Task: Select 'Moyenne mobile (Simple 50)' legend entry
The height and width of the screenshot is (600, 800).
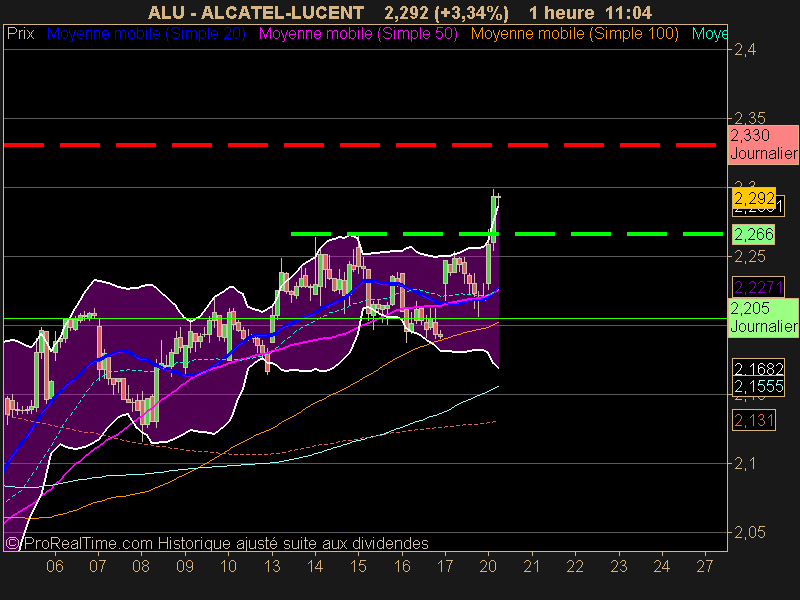Action: pyautogui.click(x=358, y=34)
